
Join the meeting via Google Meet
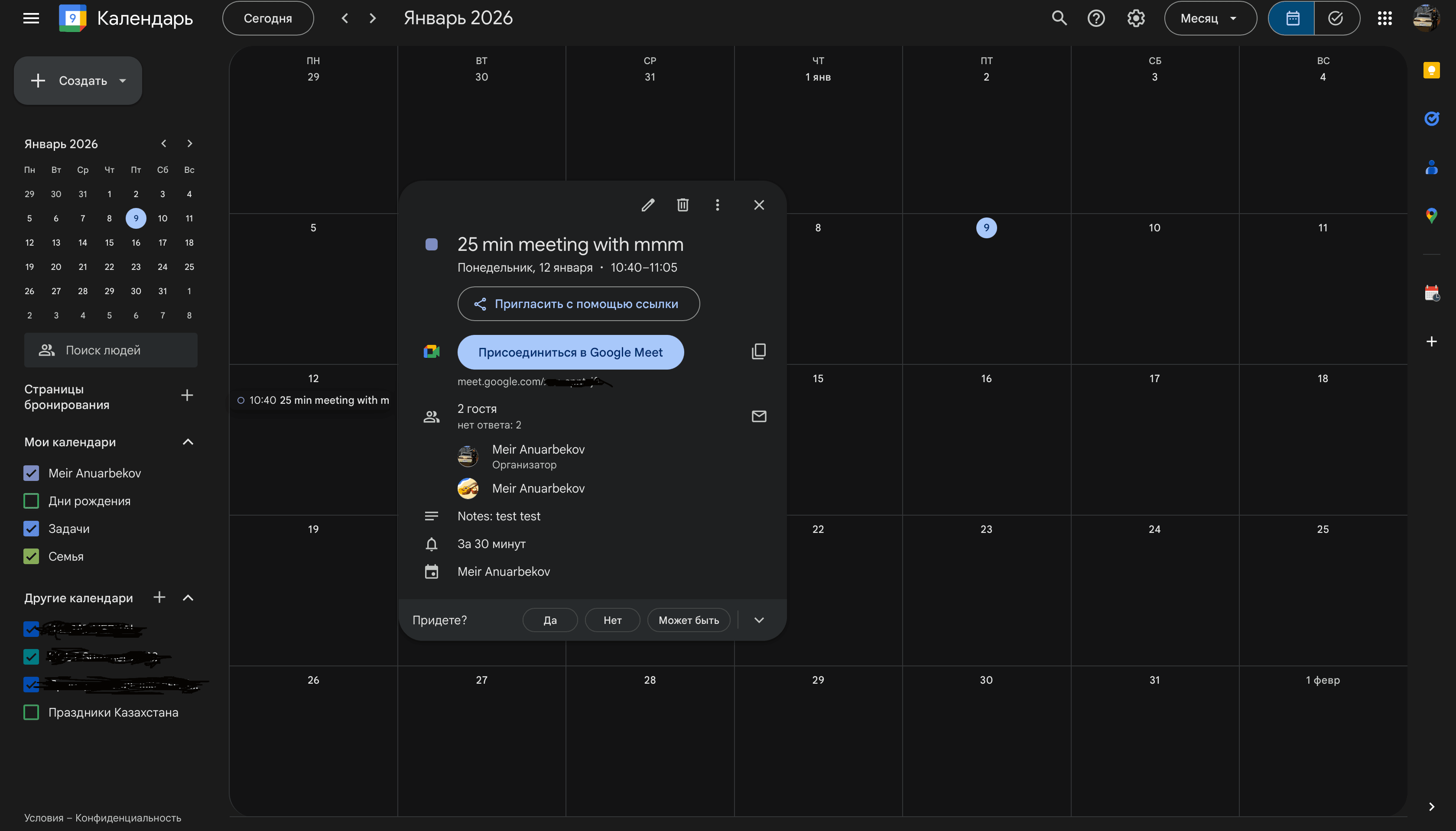pos(570,351)
